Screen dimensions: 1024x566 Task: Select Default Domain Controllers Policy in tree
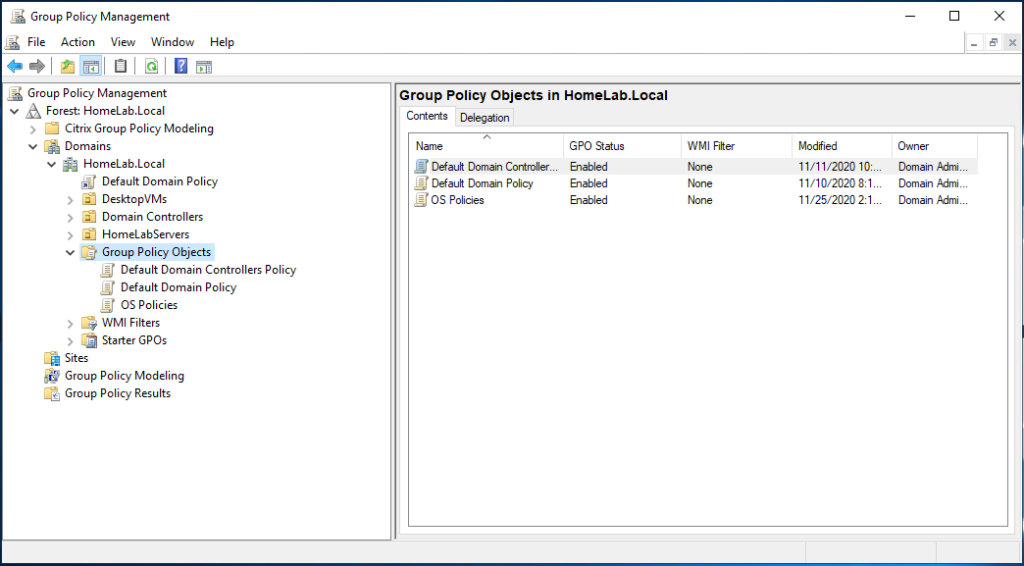[x=208, y=270]
